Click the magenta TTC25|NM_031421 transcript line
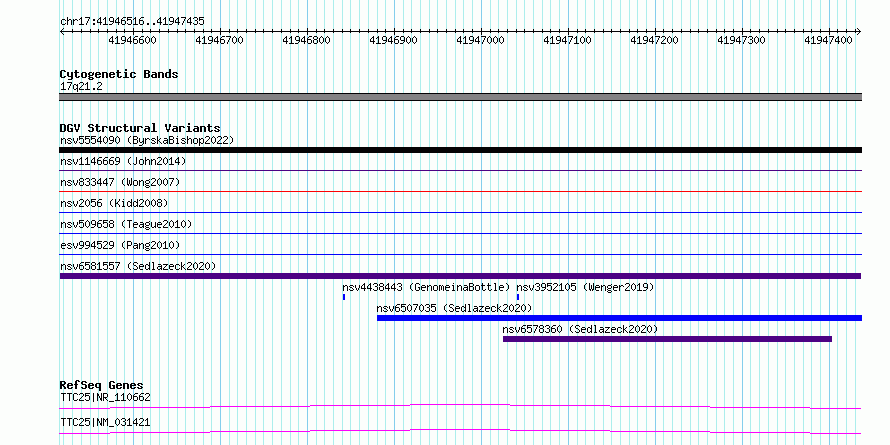 tap(460, 431)
